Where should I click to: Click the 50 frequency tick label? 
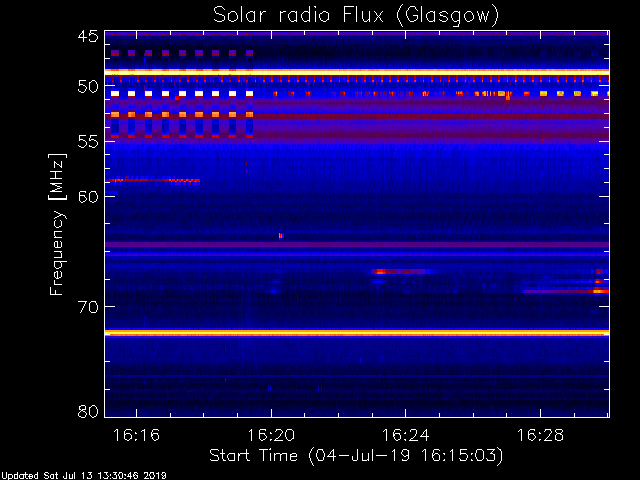tap(88, 87)
